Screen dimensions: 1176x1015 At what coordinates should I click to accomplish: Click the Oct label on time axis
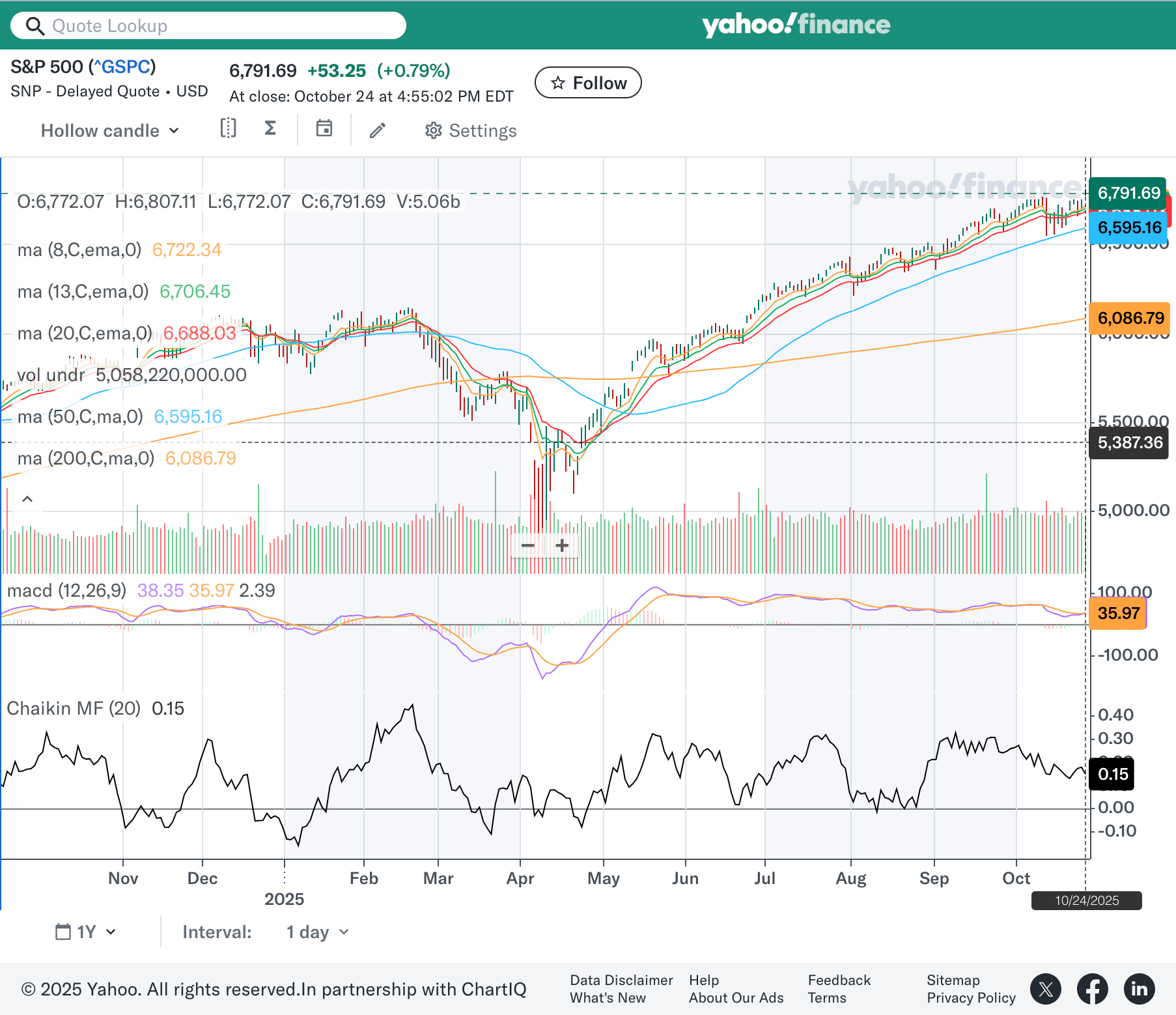coord(1016,878)
